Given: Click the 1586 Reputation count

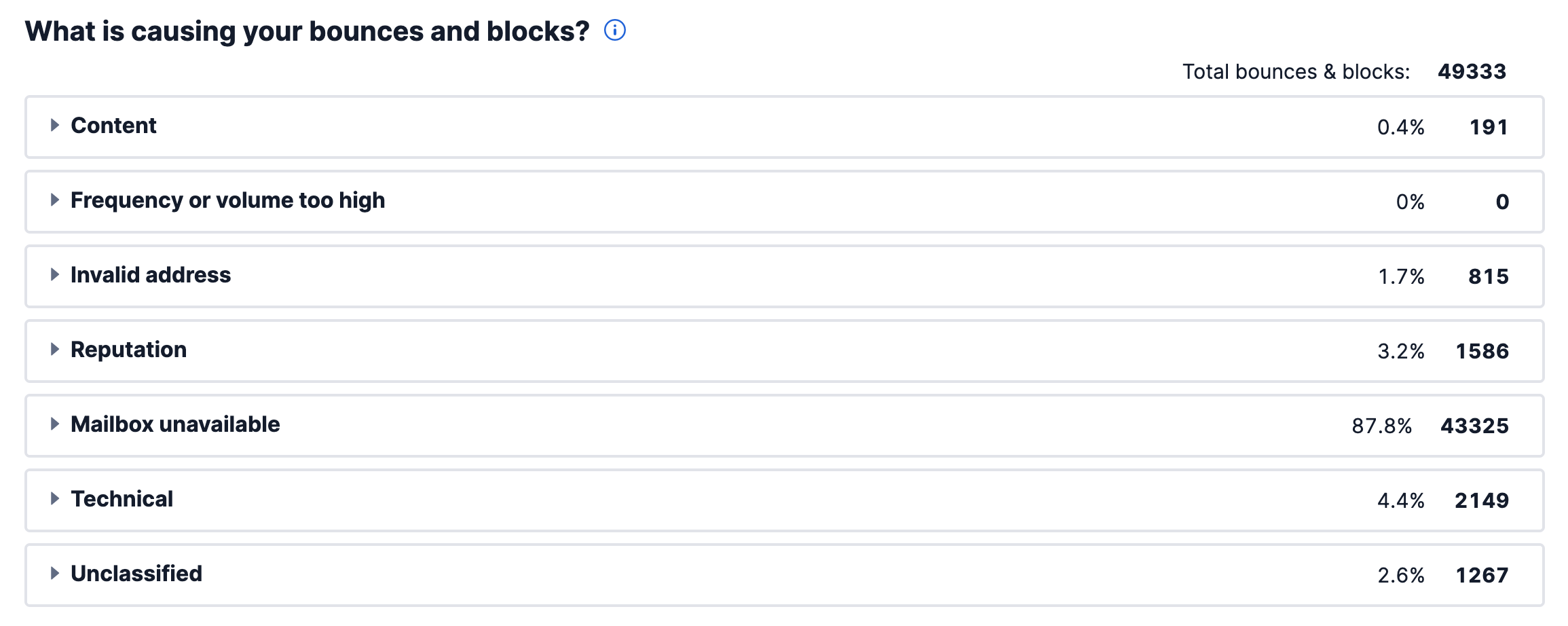Looking at the screenshot, I should [1482, 351].
